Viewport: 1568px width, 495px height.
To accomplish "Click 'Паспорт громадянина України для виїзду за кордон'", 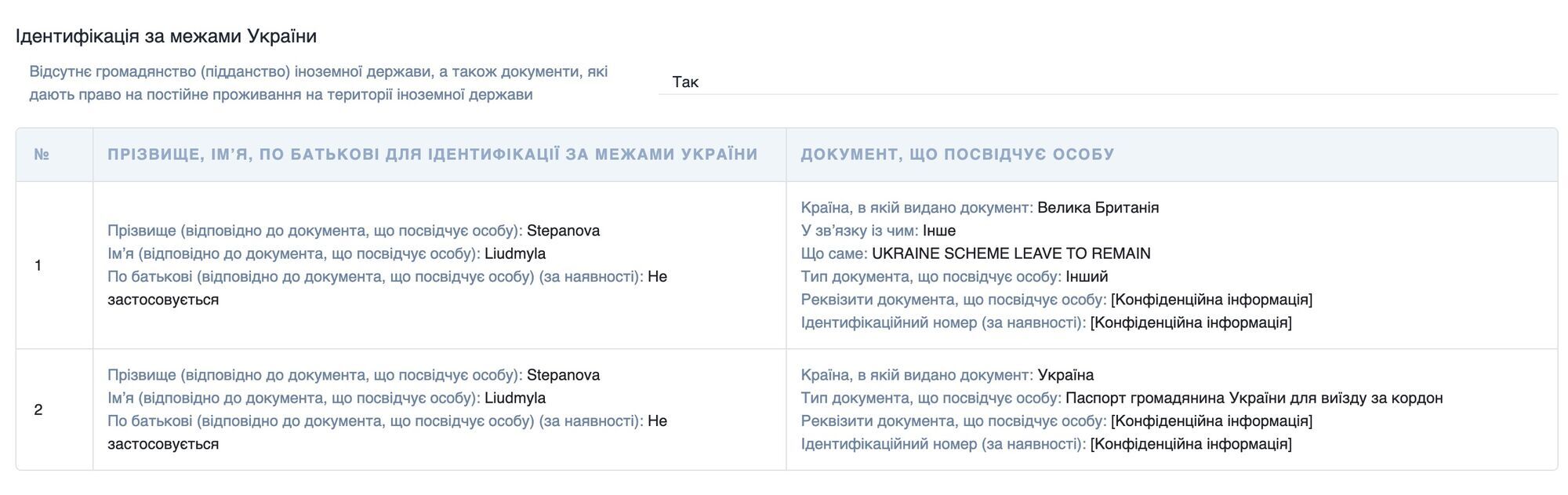I will (x=1254, y=398).
